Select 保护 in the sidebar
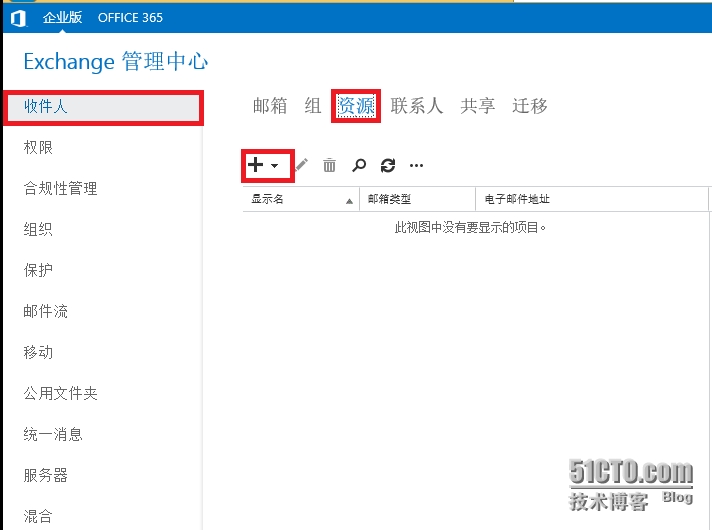The height and width of the screenshot is (530, 712). point(38,270)
